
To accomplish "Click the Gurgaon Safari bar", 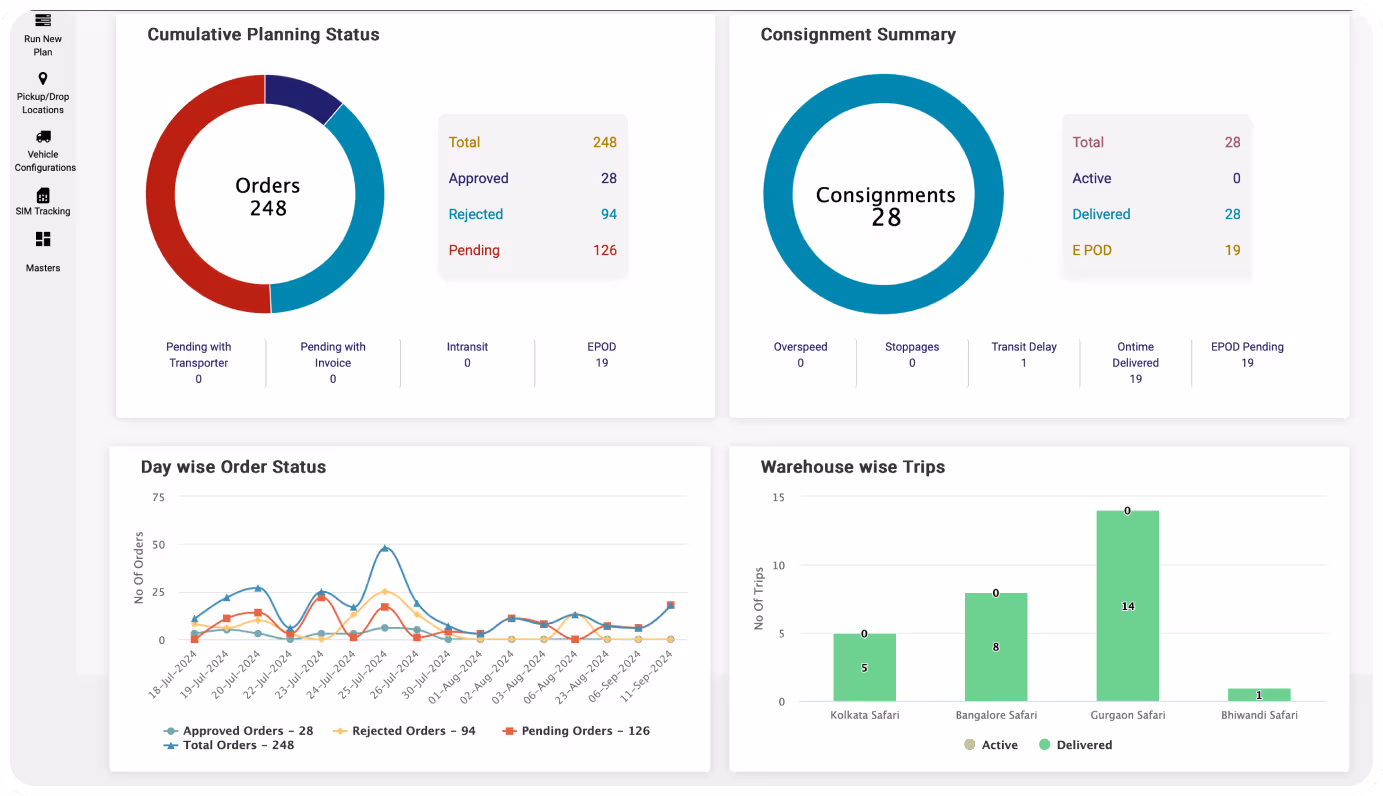I will click(1128, 606).
